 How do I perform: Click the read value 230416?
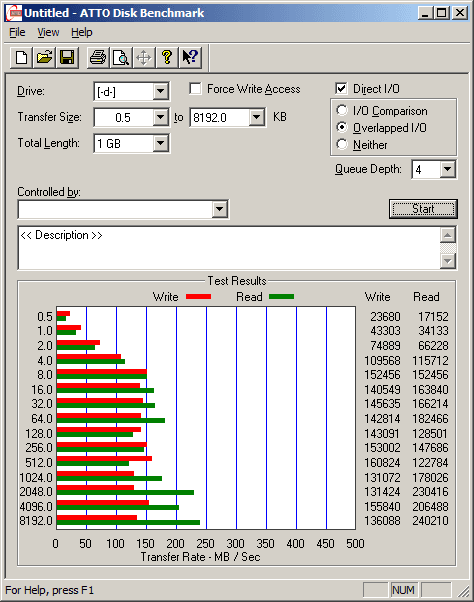[x=430, y=492]
